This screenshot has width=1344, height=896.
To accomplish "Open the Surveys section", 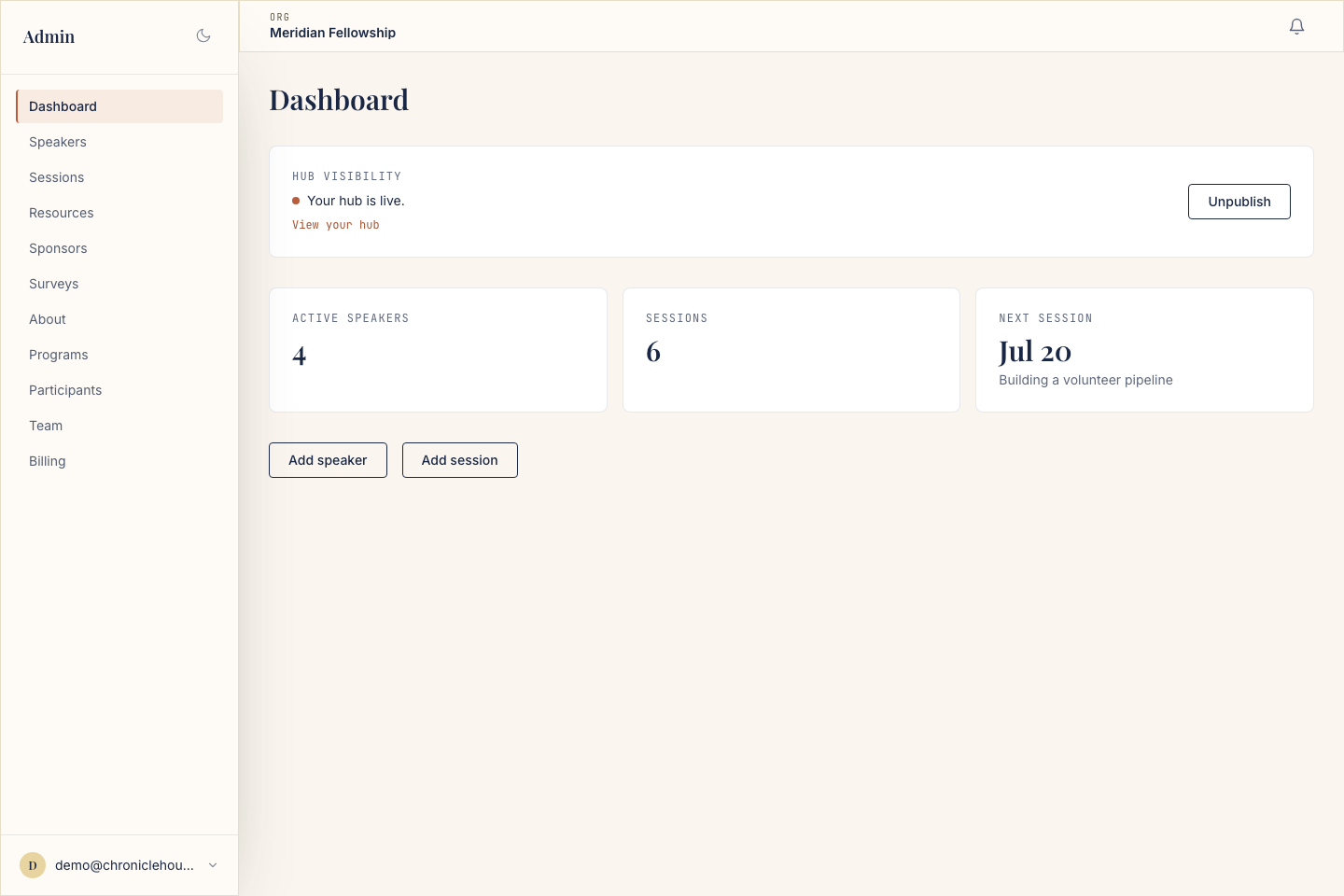I will coord(119,284).
